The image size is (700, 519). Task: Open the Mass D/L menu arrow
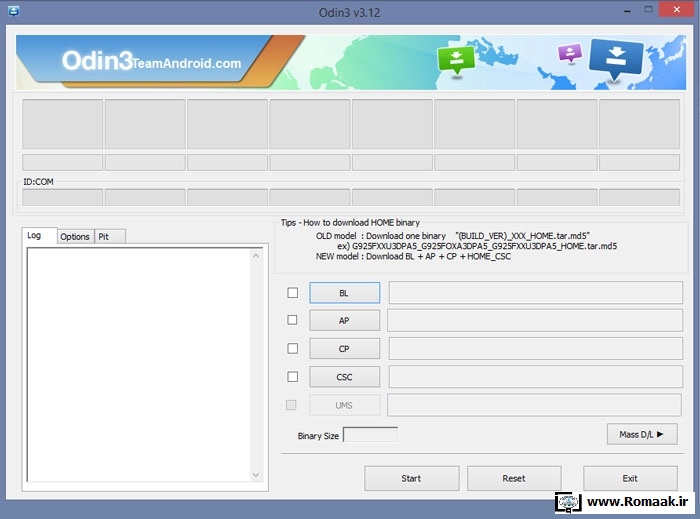[642, 434]
